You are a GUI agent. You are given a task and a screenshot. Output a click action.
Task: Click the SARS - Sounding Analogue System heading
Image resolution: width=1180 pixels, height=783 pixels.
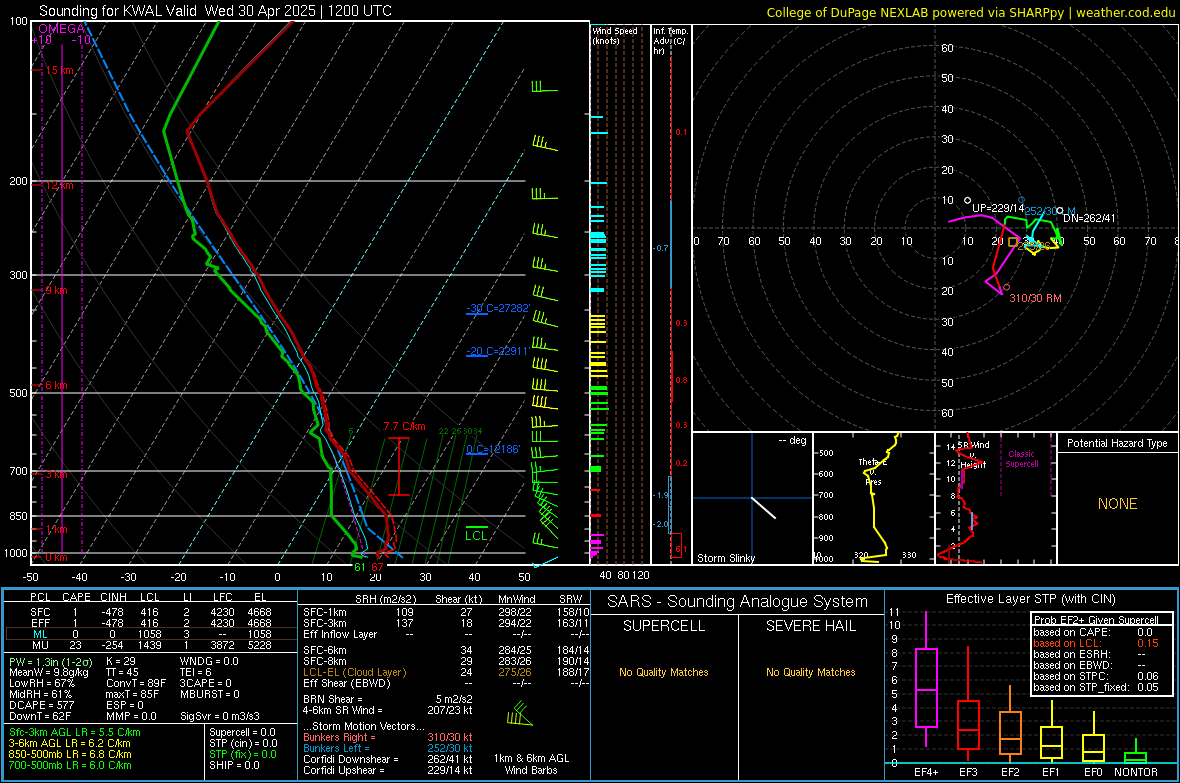pos(737,602)
